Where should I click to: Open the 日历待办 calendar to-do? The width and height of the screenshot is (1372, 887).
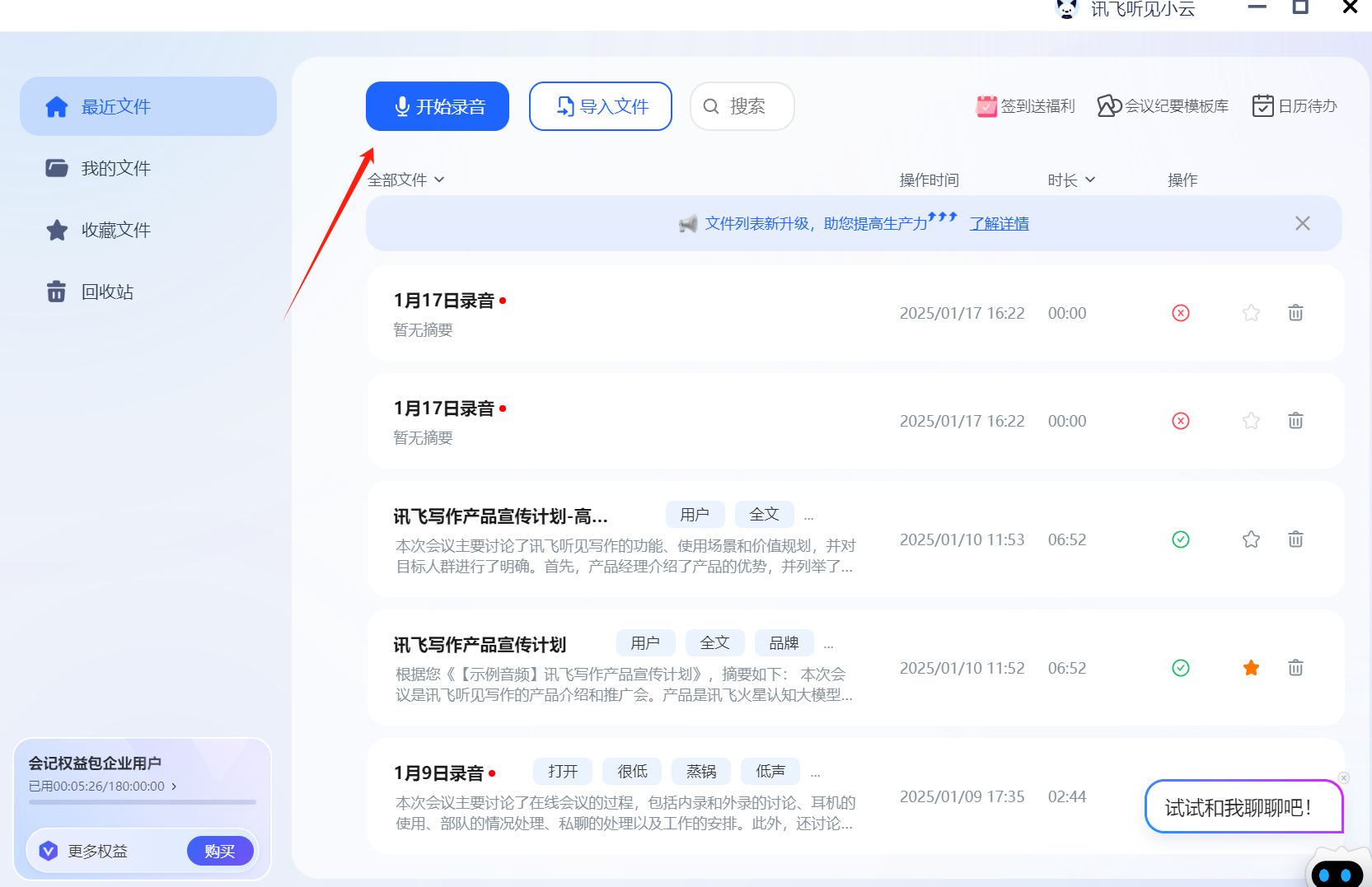(x=1295, y=106)
